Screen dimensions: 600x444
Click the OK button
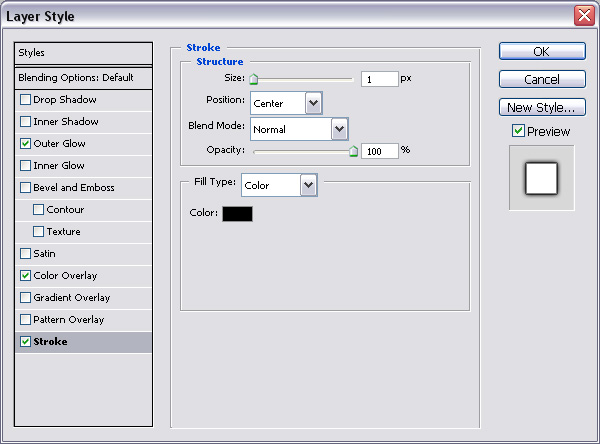(x=541, y=51)
